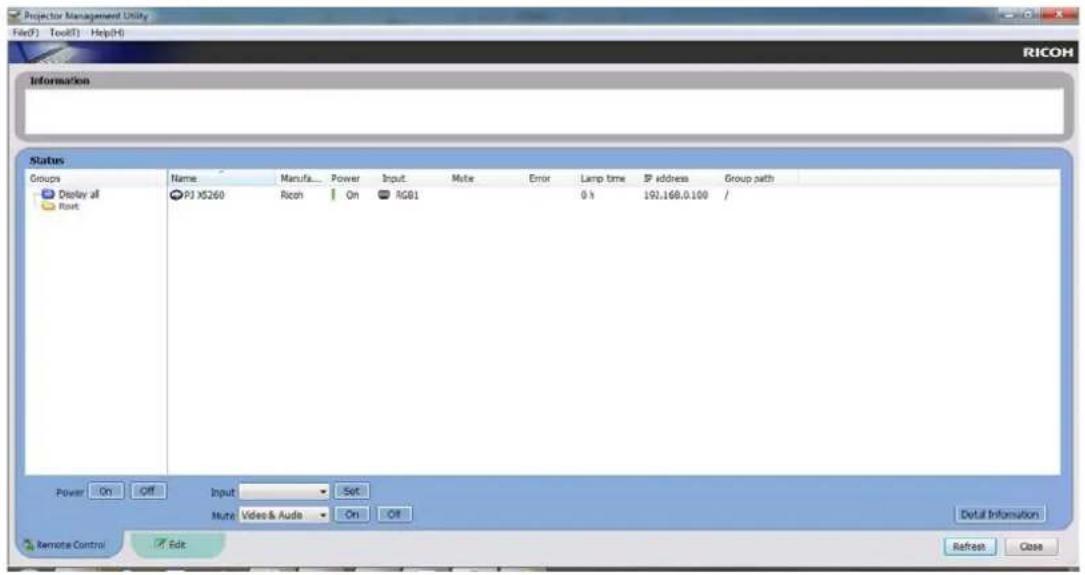
Task: Click the Set input button
Action: pyautogui.click(x=352, y=491)
